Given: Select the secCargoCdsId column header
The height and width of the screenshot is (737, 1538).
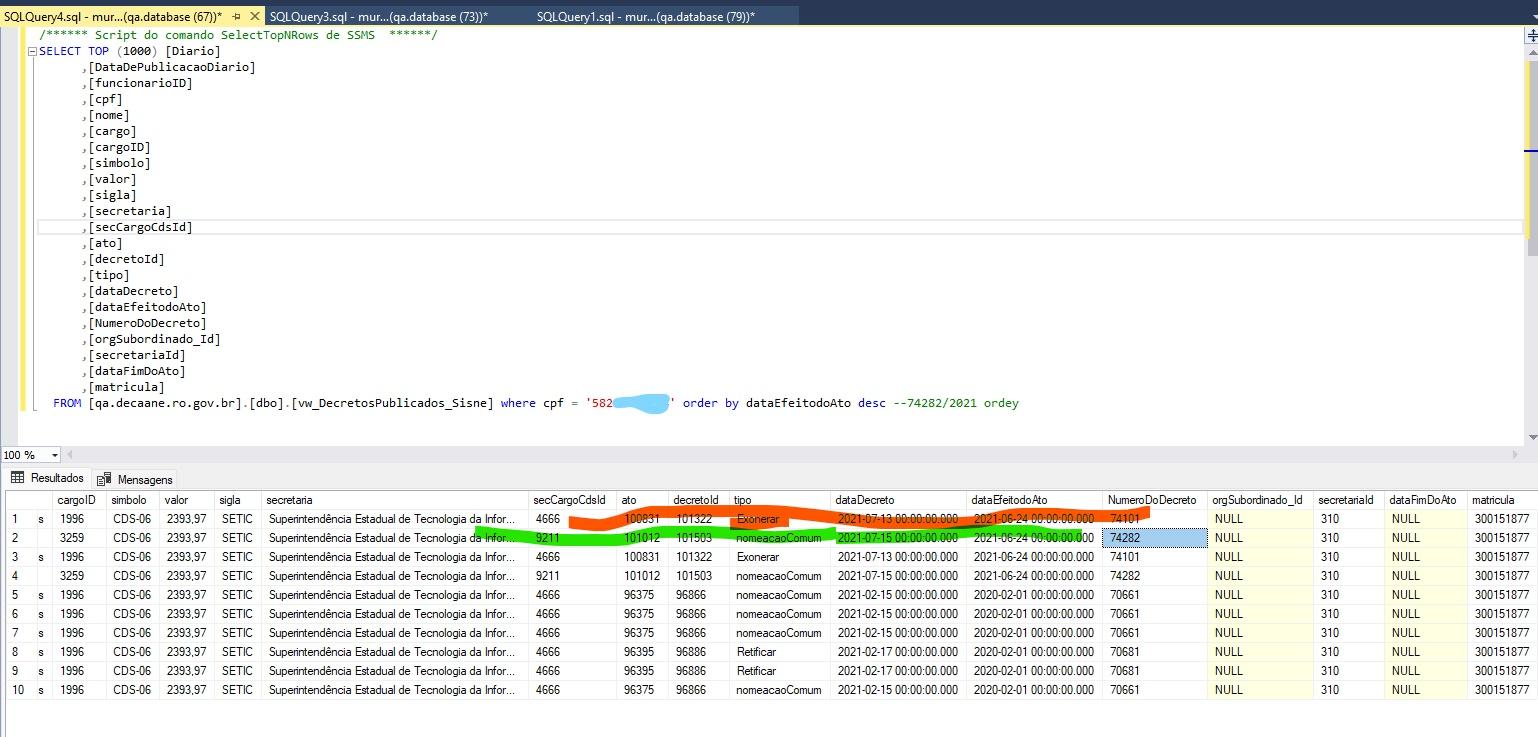Looking at the screenshot, I should 572,500.
